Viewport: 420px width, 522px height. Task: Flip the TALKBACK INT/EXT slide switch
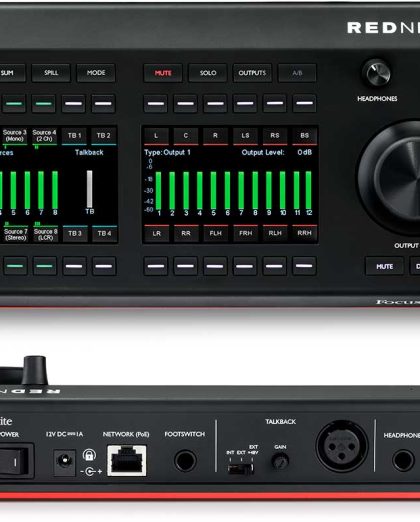240,469
